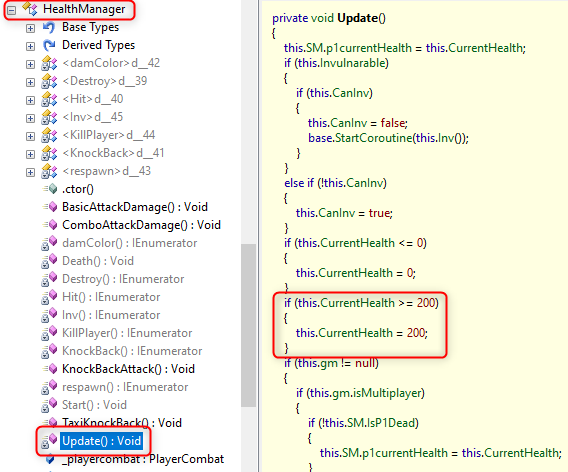Open TaxiKnockBack() : Void method

(x=122, y=423)
